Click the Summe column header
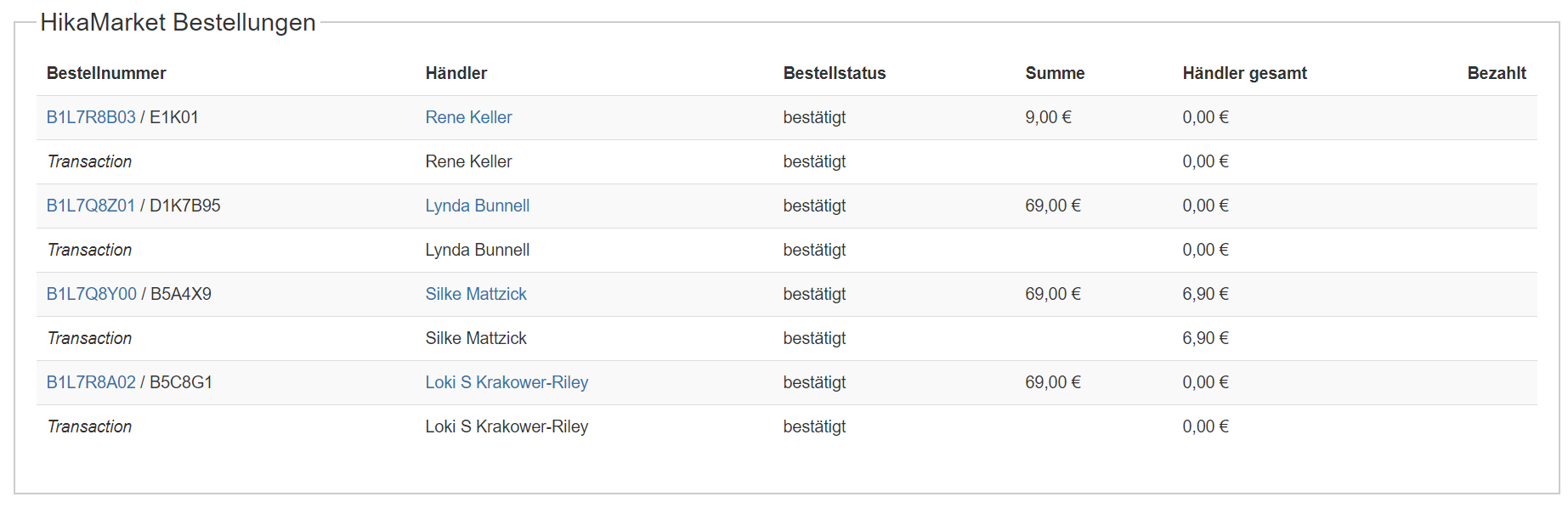This screenshot has height=508, width=1568. (1055, 73)
